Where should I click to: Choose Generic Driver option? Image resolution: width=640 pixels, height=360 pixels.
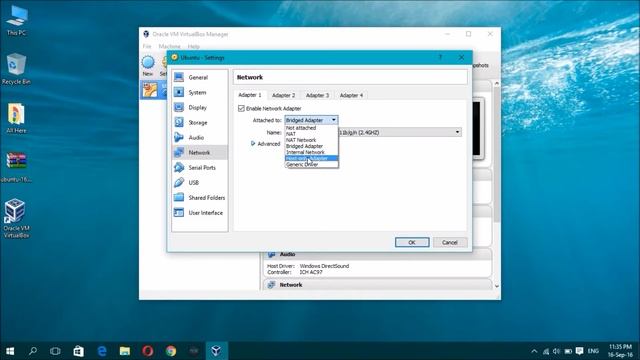311,164
